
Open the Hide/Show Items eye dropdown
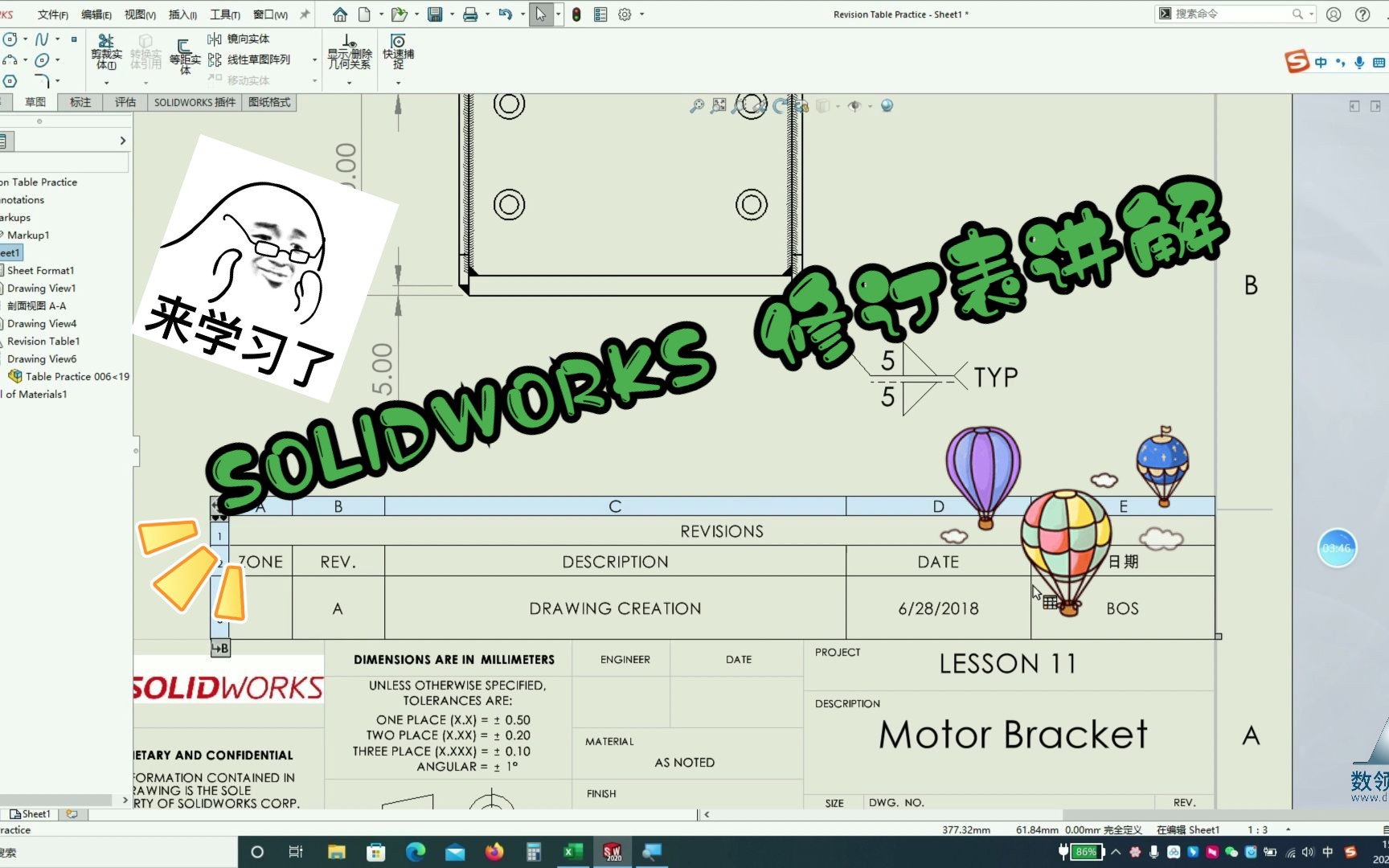(x=871, y=105)
